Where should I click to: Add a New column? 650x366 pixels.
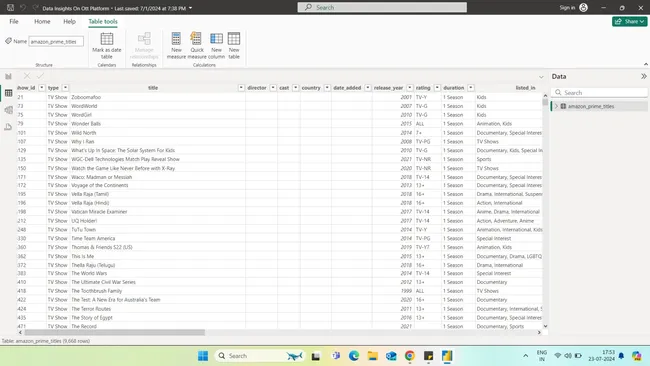216,46
